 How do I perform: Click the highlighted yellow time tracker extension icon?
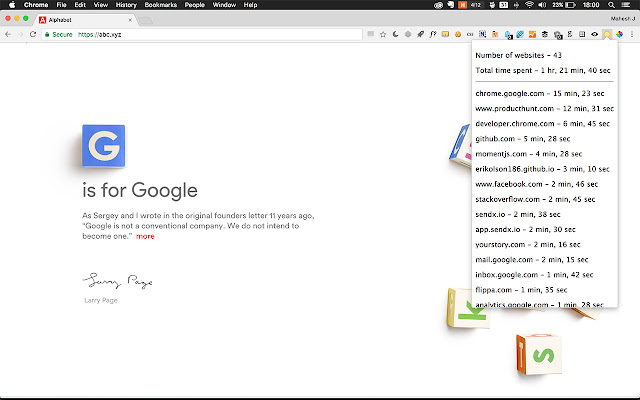[607, 34]
